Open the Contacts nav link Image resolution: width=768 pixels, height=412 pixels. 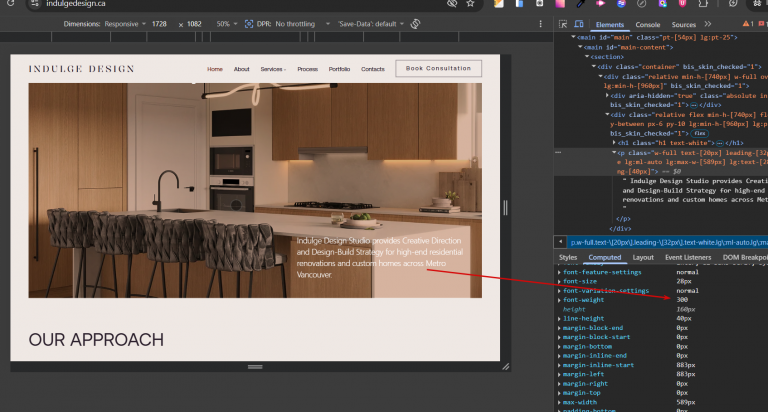click(x=373, y=69)
